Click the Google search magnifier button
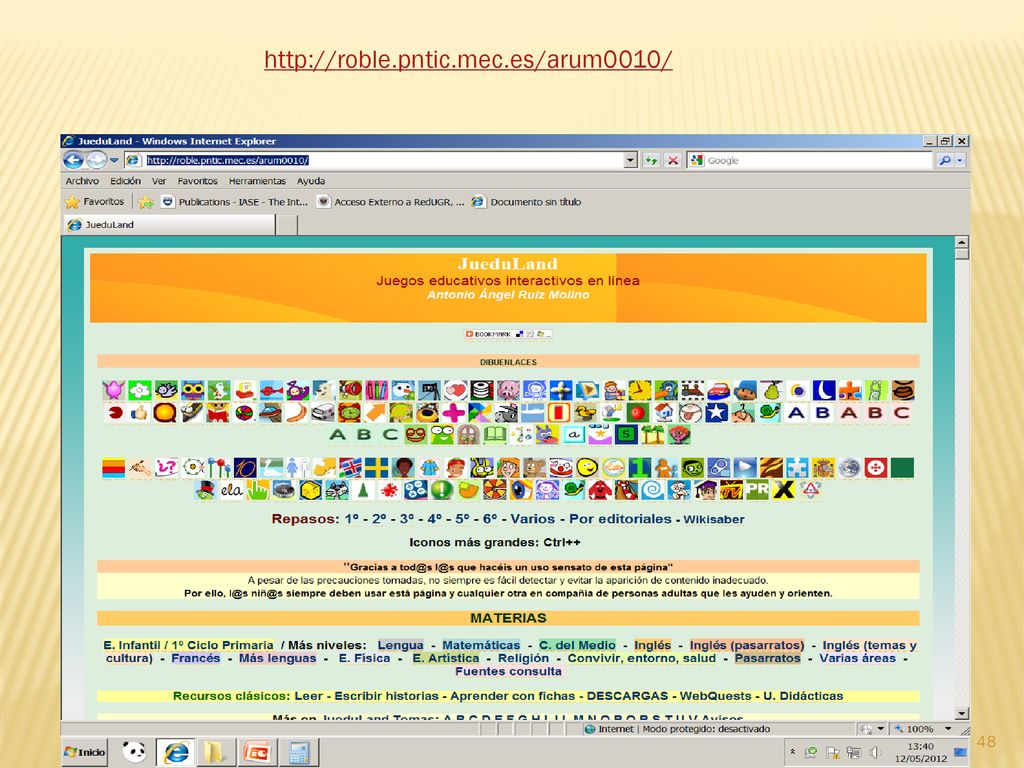1024x768 pixels. coord(944,160)
